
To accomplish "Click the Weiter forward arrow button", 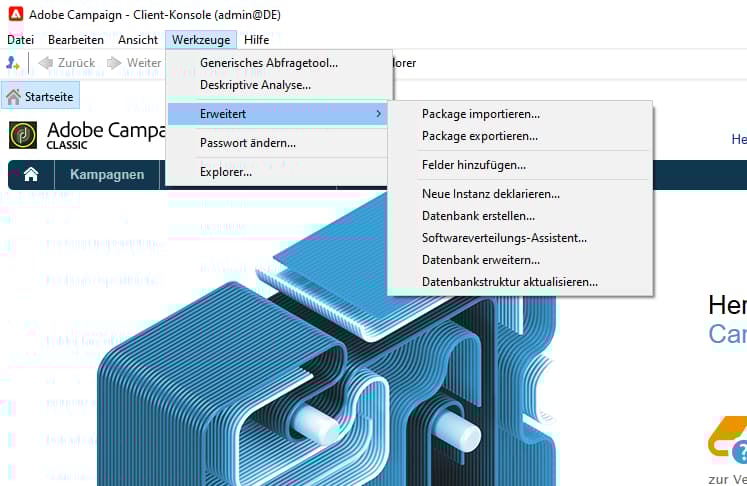I will [134, 63].
